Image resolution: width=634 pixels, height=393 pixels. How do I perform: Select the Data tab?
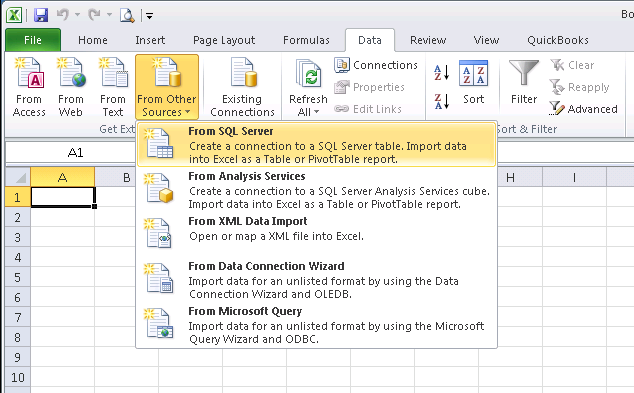coord(370,40)
